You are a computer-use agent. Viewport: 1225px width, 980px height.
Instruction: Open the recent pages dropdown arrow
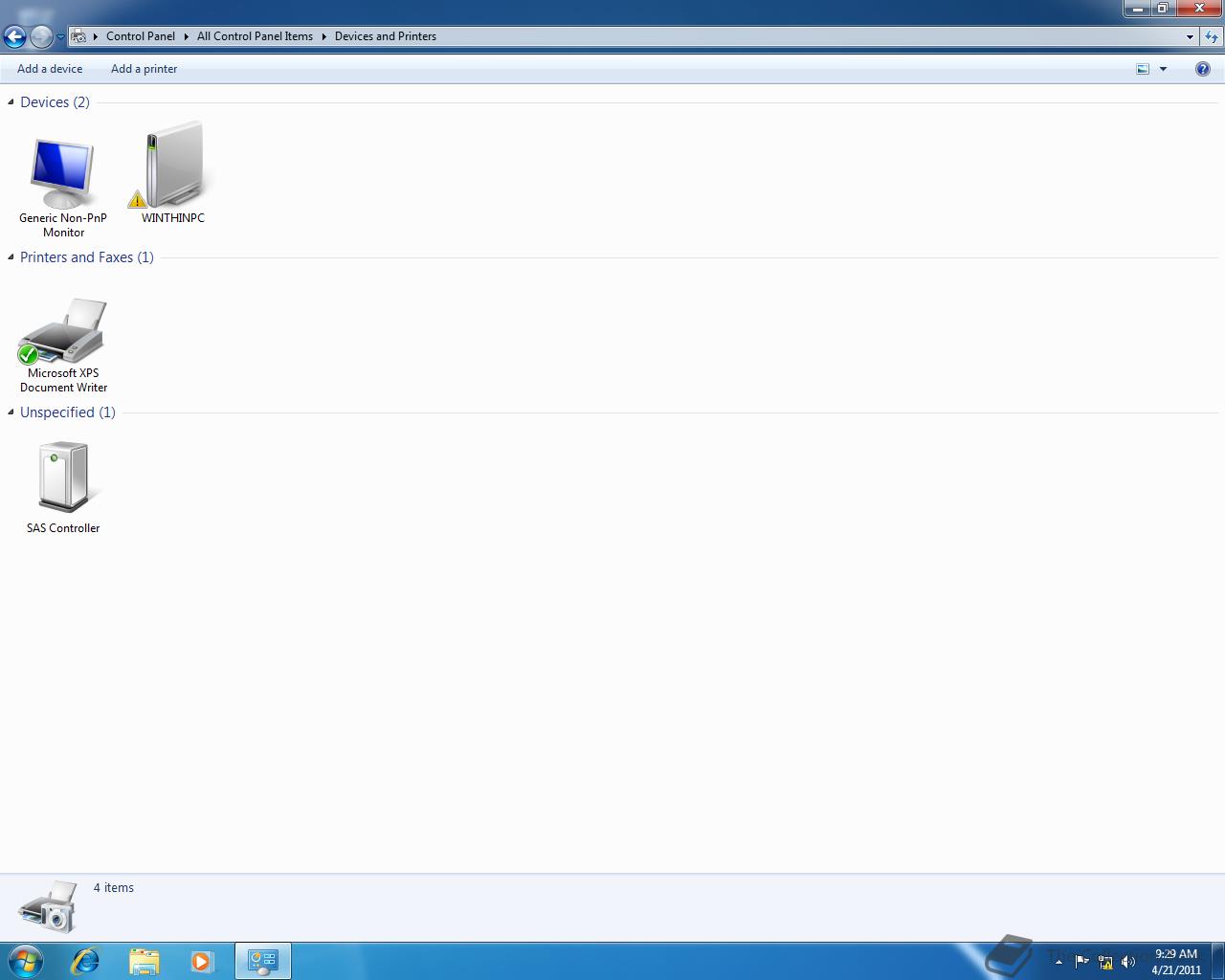[60, 37]
